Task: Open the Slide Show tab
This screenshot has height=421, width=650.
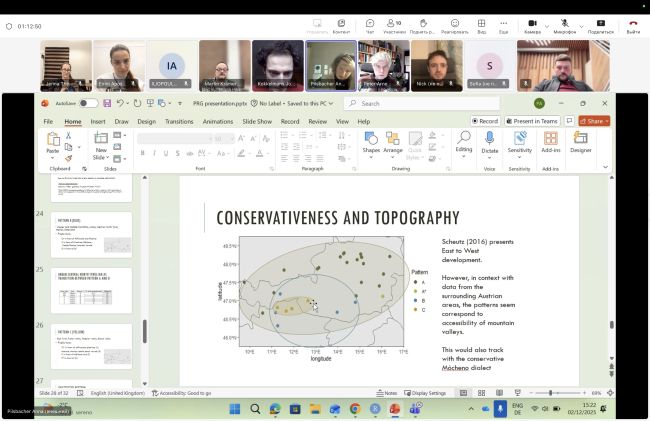Action: 257,121
